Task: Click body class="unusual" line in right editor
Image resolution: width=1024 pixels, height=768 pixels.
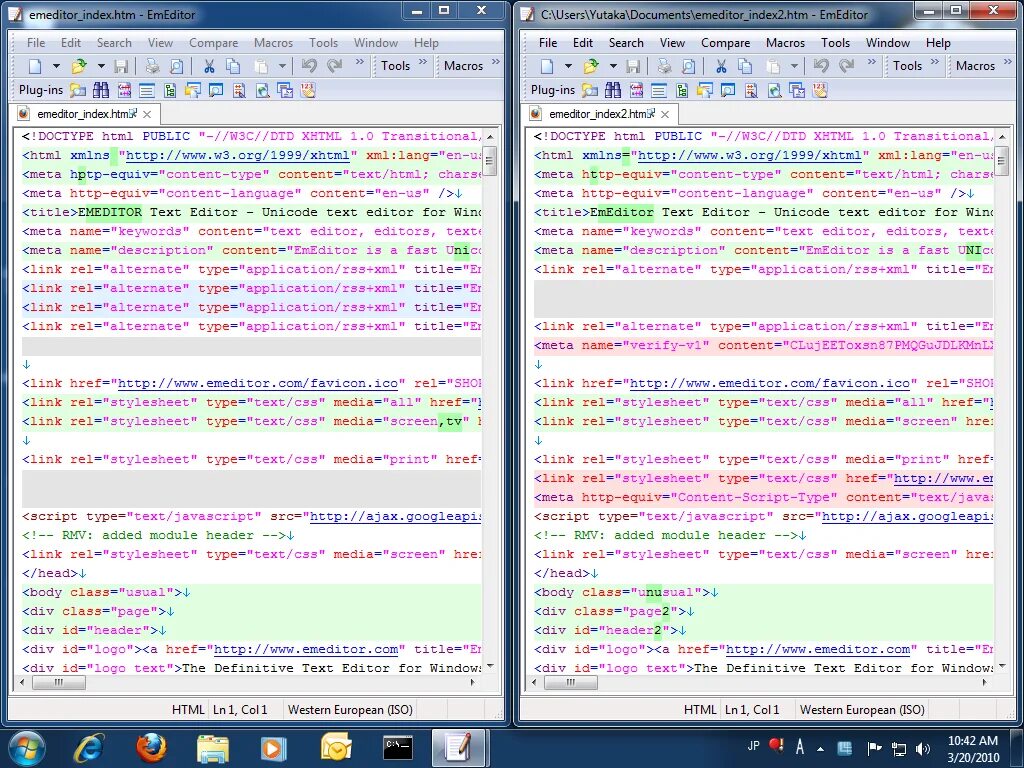Action: 763,592
